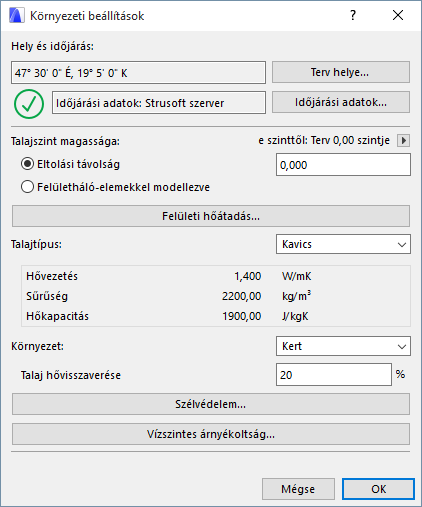Click the Hőkapacitás value 1900,00
The height and width of the screenshot is (507, 422).
click(242, 316)
